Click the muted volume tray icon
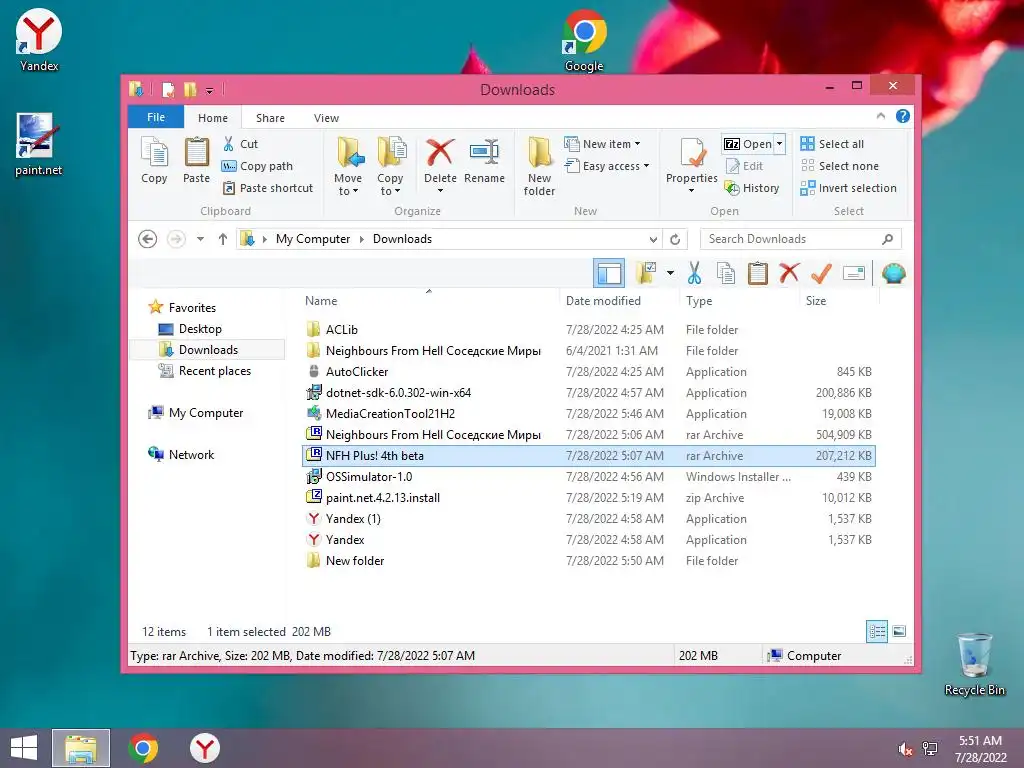 [906, 749]
